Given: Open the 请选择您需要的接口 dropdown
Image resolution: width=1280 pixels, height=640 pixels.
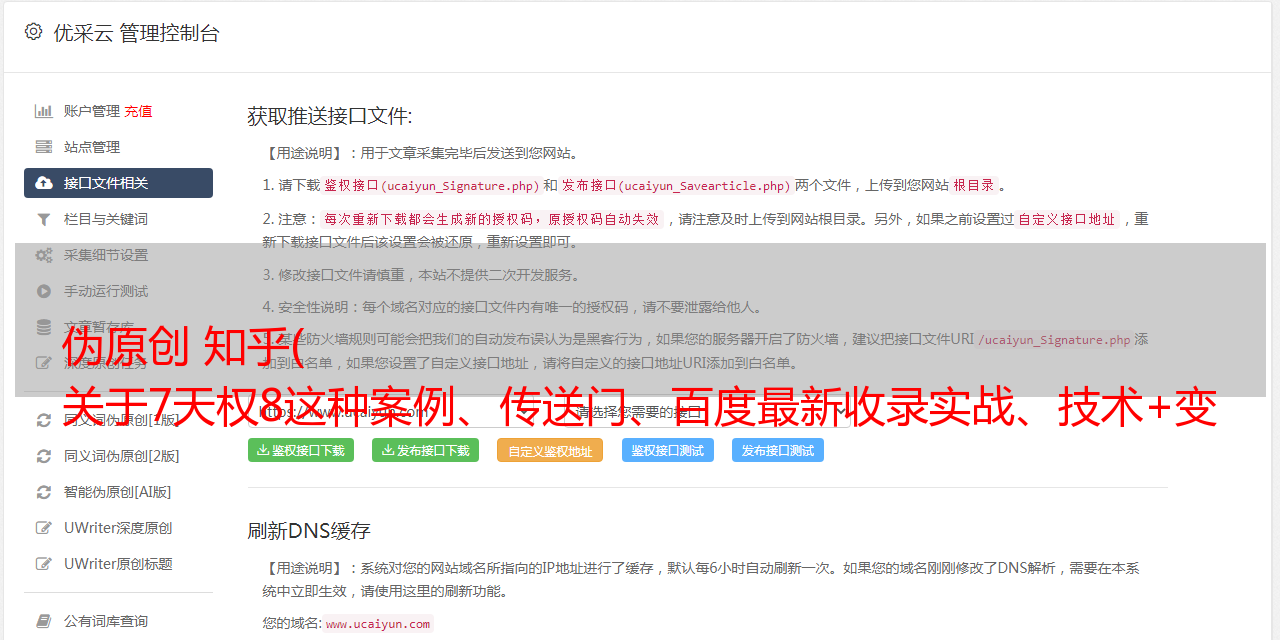Looking at the screenshot, I should 710,412.
